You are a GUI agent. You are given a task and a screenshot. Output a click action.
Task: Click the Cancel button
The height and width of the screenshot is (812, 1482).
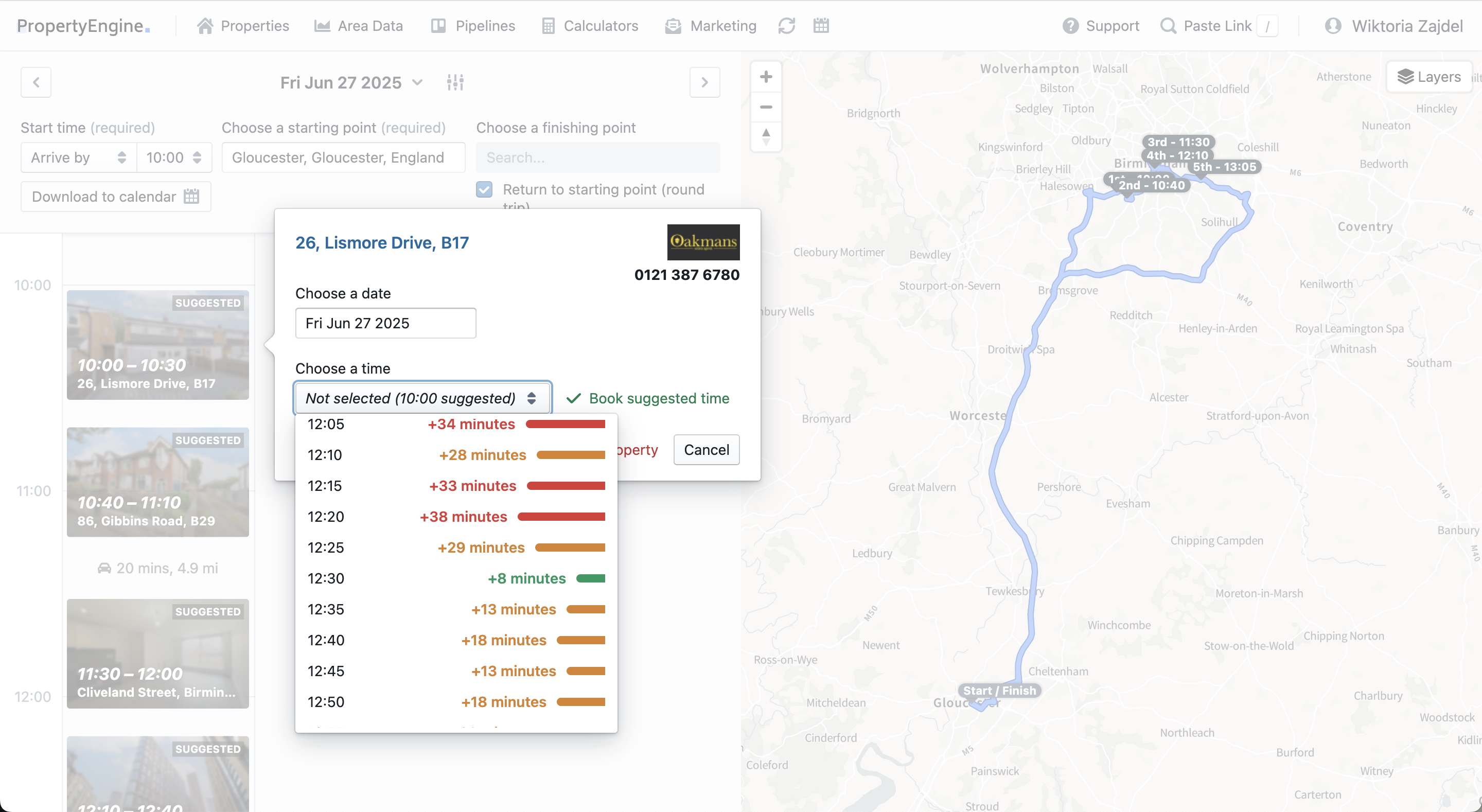pos(707,449)
